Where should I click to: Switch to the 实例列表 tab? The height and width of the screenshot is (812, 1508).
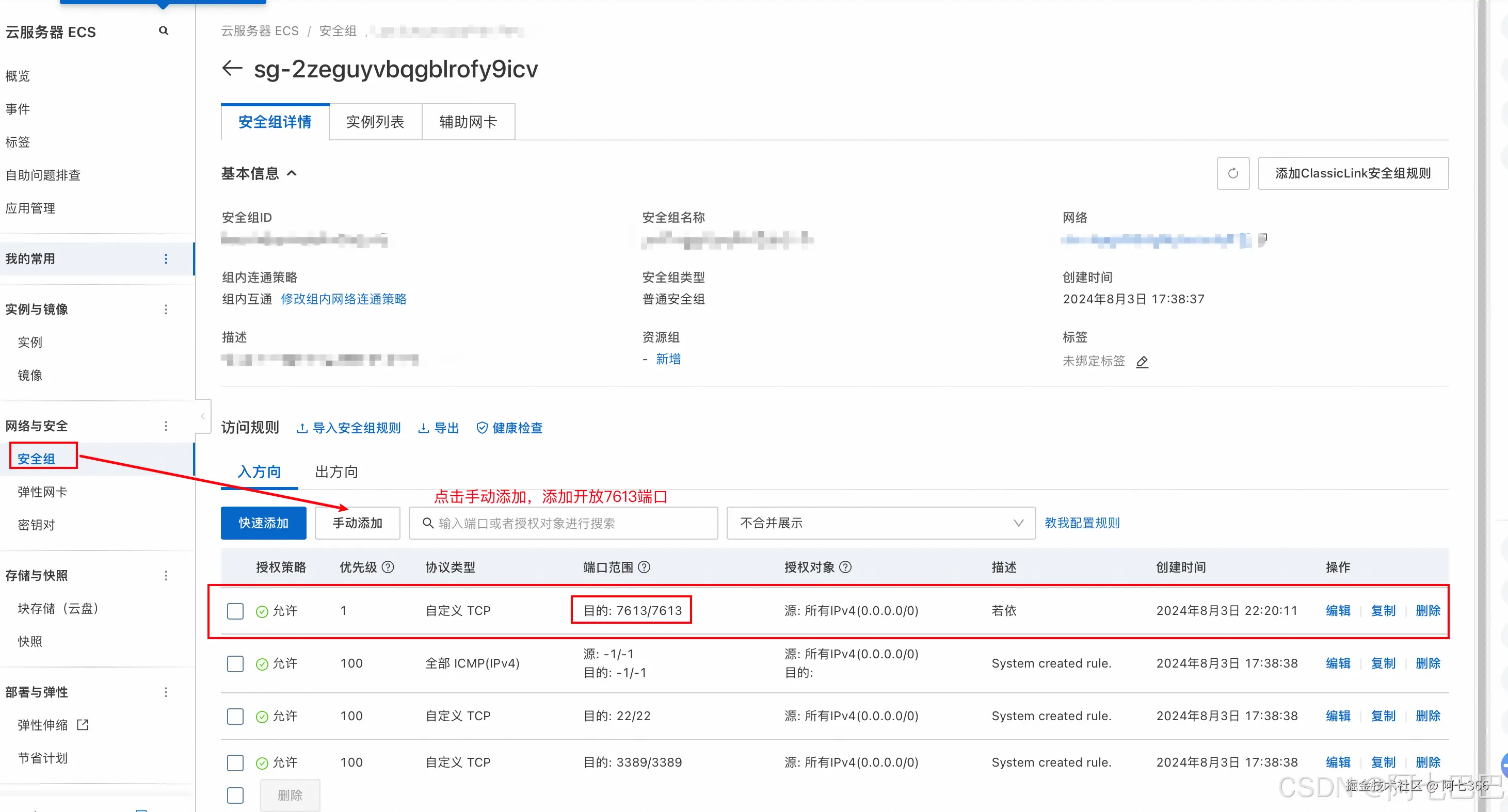click(375, 122)
